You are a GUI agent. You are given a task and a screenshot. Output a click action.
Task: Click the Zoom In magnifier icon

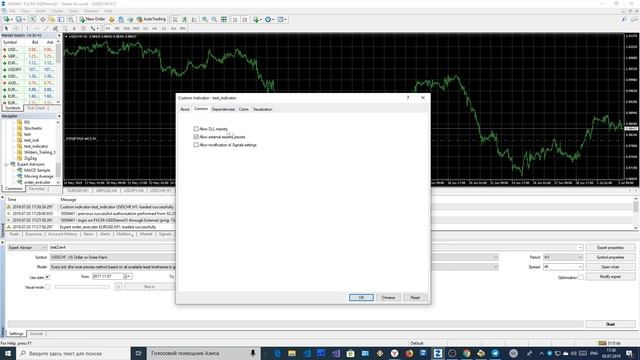tap(205, 19)
